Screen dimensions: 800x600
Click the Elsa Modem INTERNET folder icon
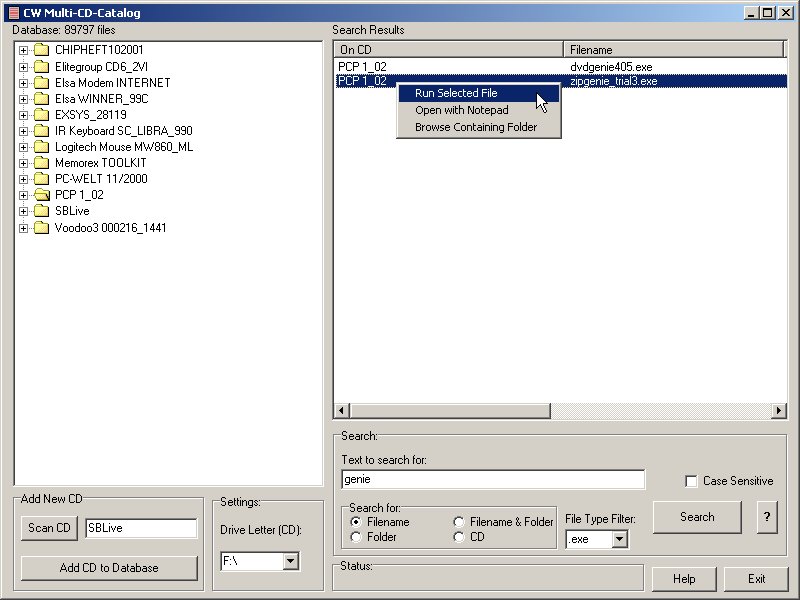(x=41, y=83)
